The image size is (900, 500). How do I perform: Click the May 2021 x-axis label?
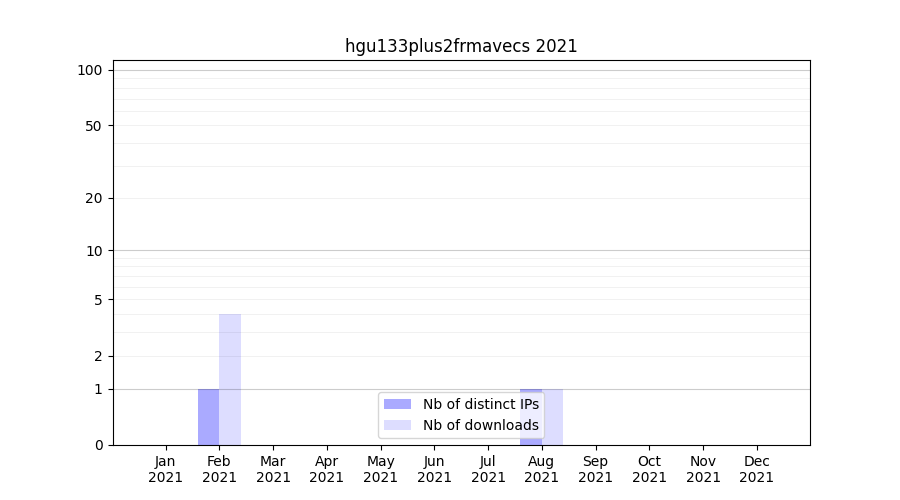(381, 469)
